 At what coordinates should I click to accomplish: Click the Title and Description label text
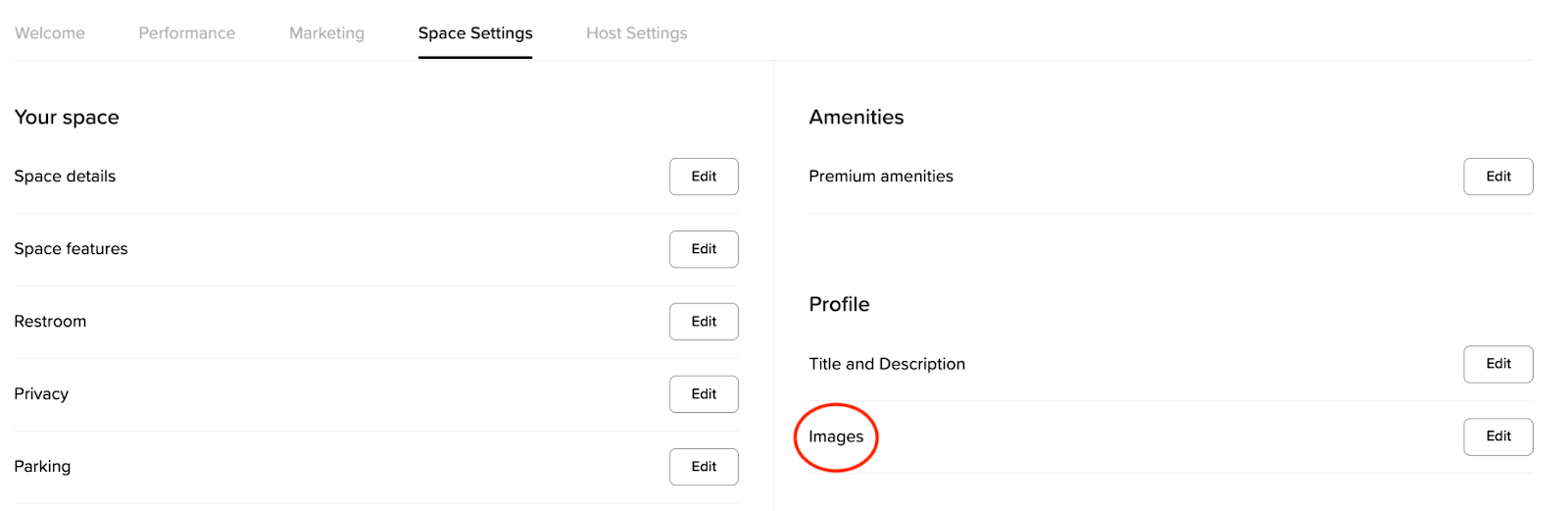(886, 364)
